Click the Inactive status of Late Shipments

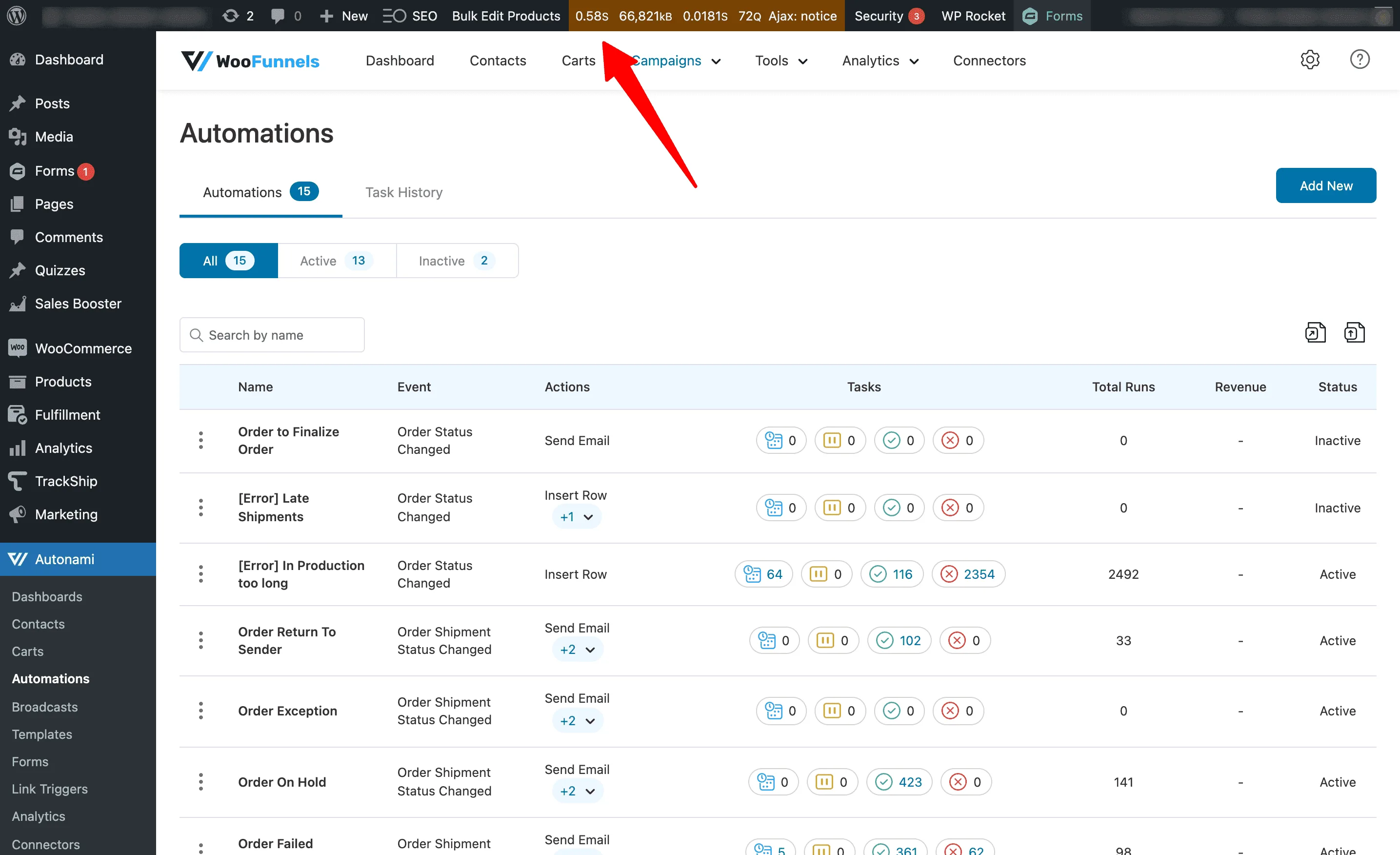click(1337, 508)
